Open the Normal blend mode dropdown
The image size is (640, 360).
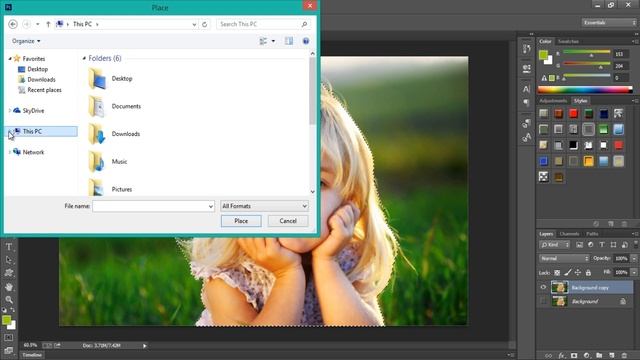click(564, 258)
